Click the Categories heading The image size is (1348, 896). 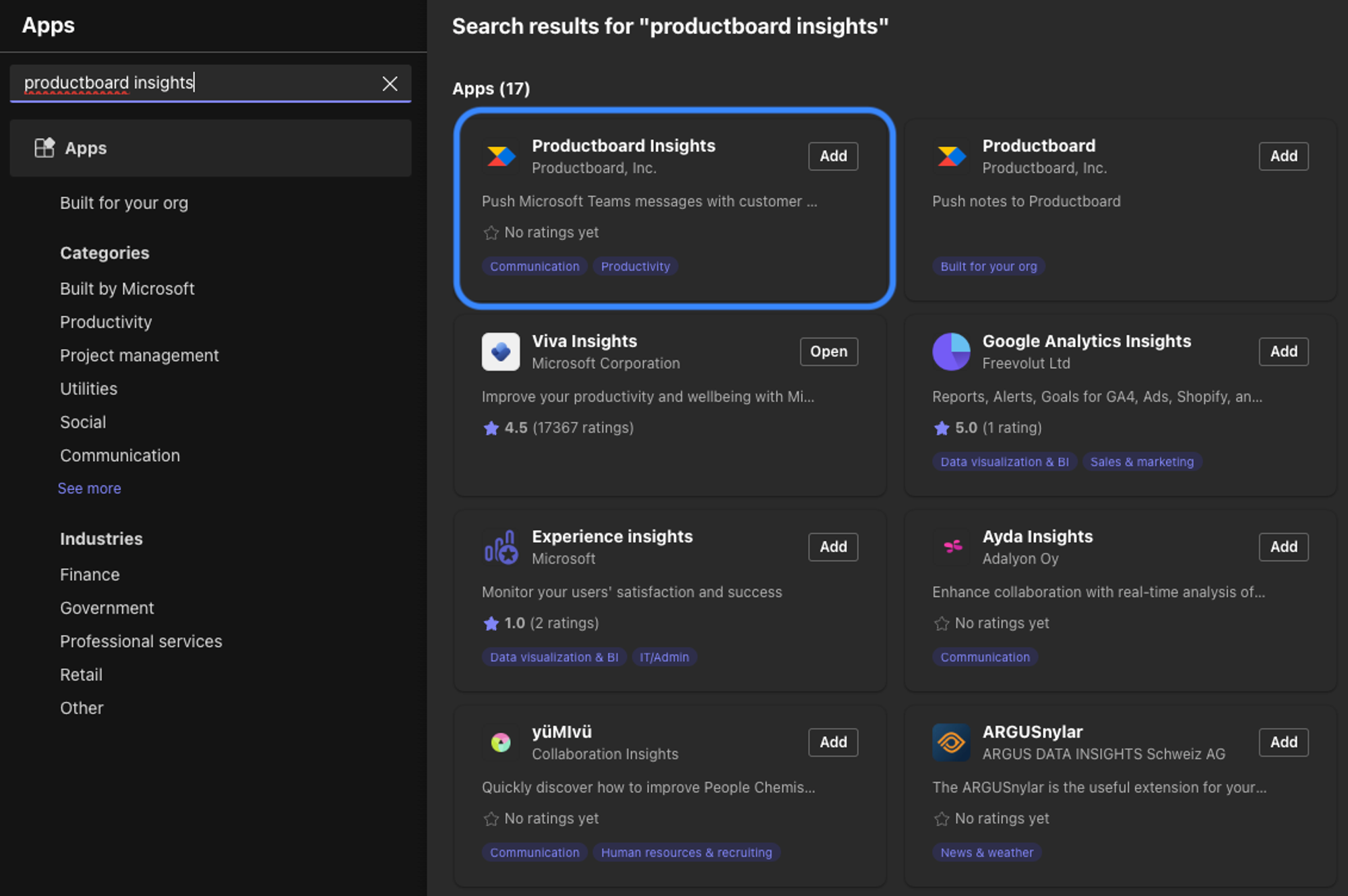point(104,253)
